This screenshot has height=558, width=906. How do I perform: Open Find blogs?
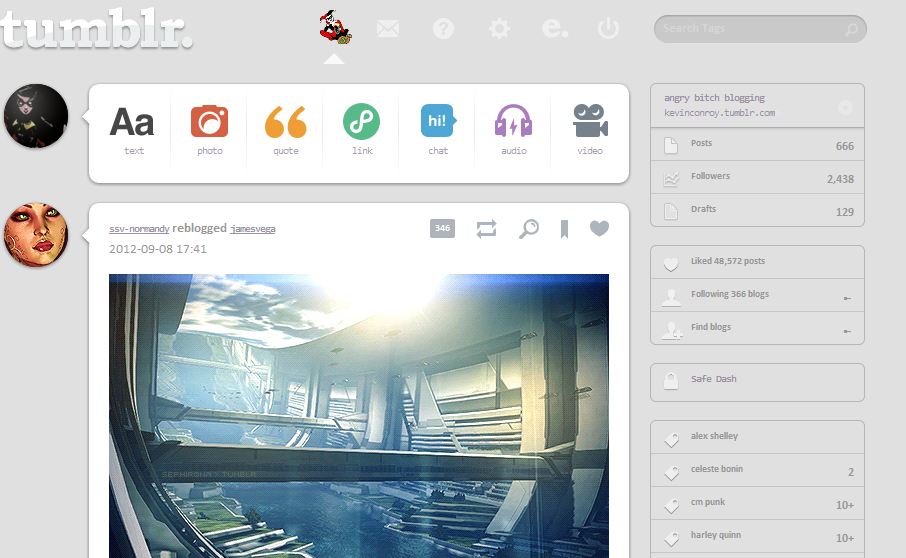click(x=758, y=329)
